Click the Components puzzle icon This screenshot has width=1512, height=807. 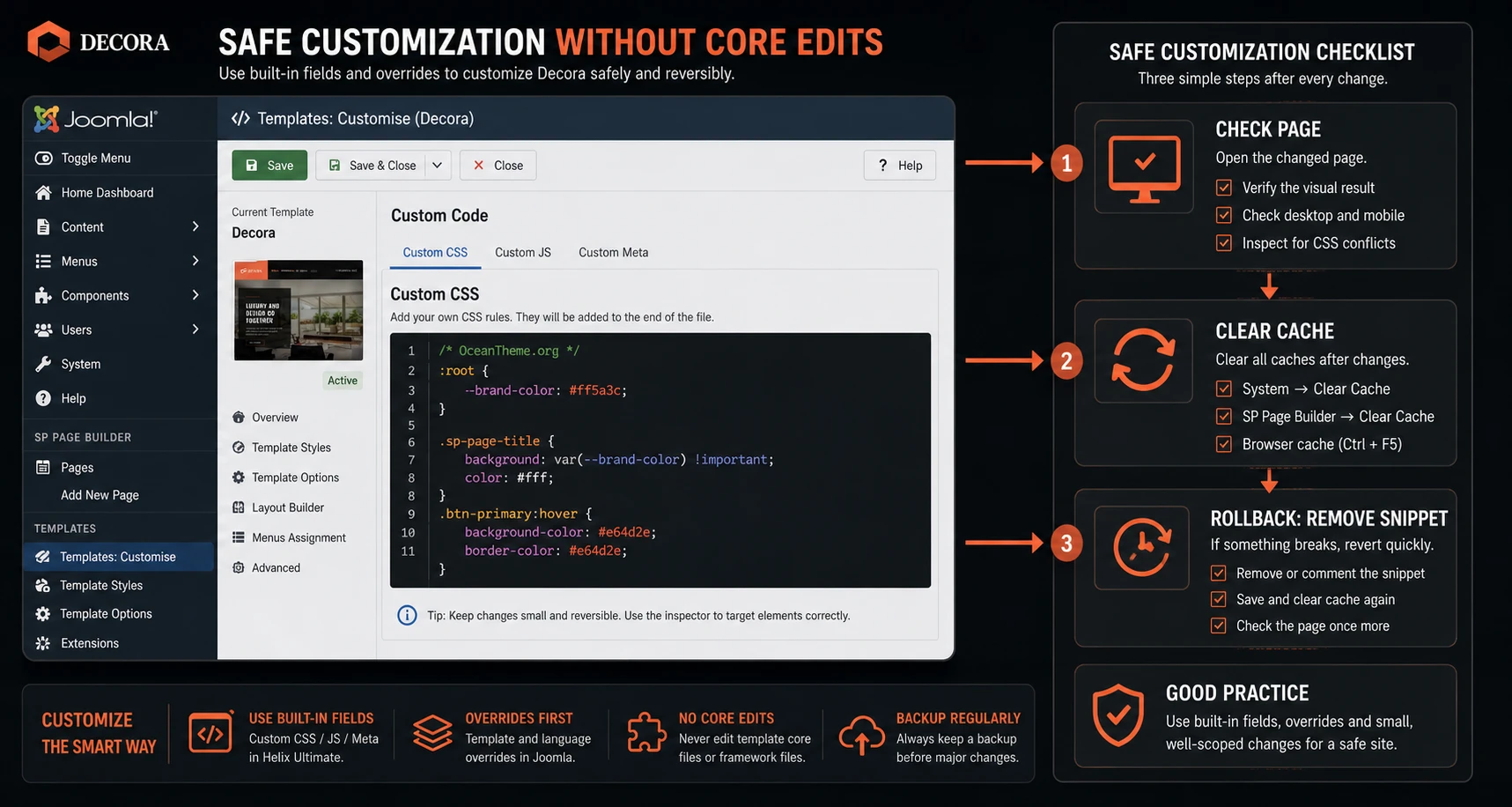tap(43, 295)
